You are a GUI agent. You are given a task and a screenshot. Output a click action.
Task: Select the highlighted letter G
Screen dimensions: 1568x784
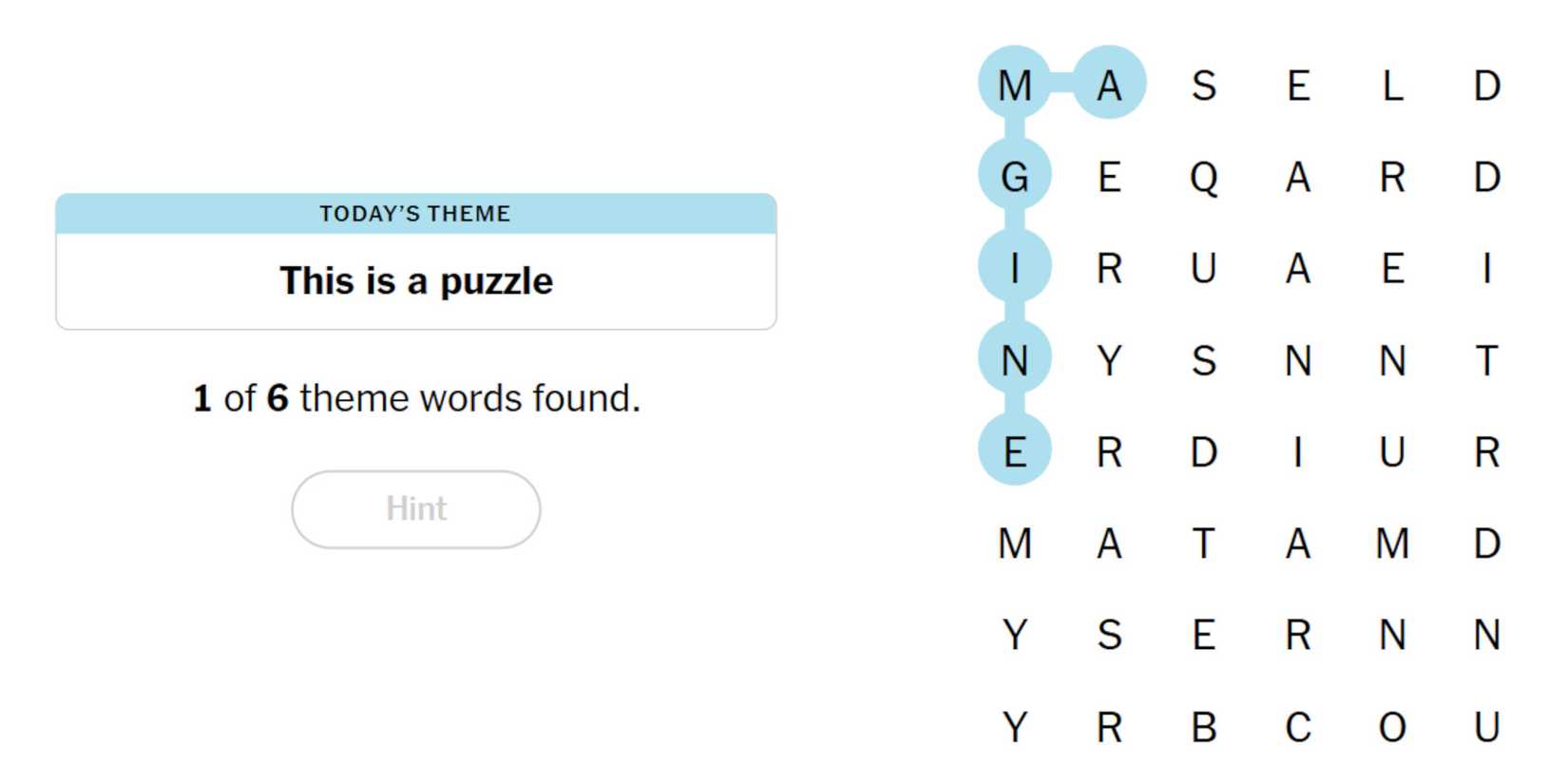[x=1015, y=177]
